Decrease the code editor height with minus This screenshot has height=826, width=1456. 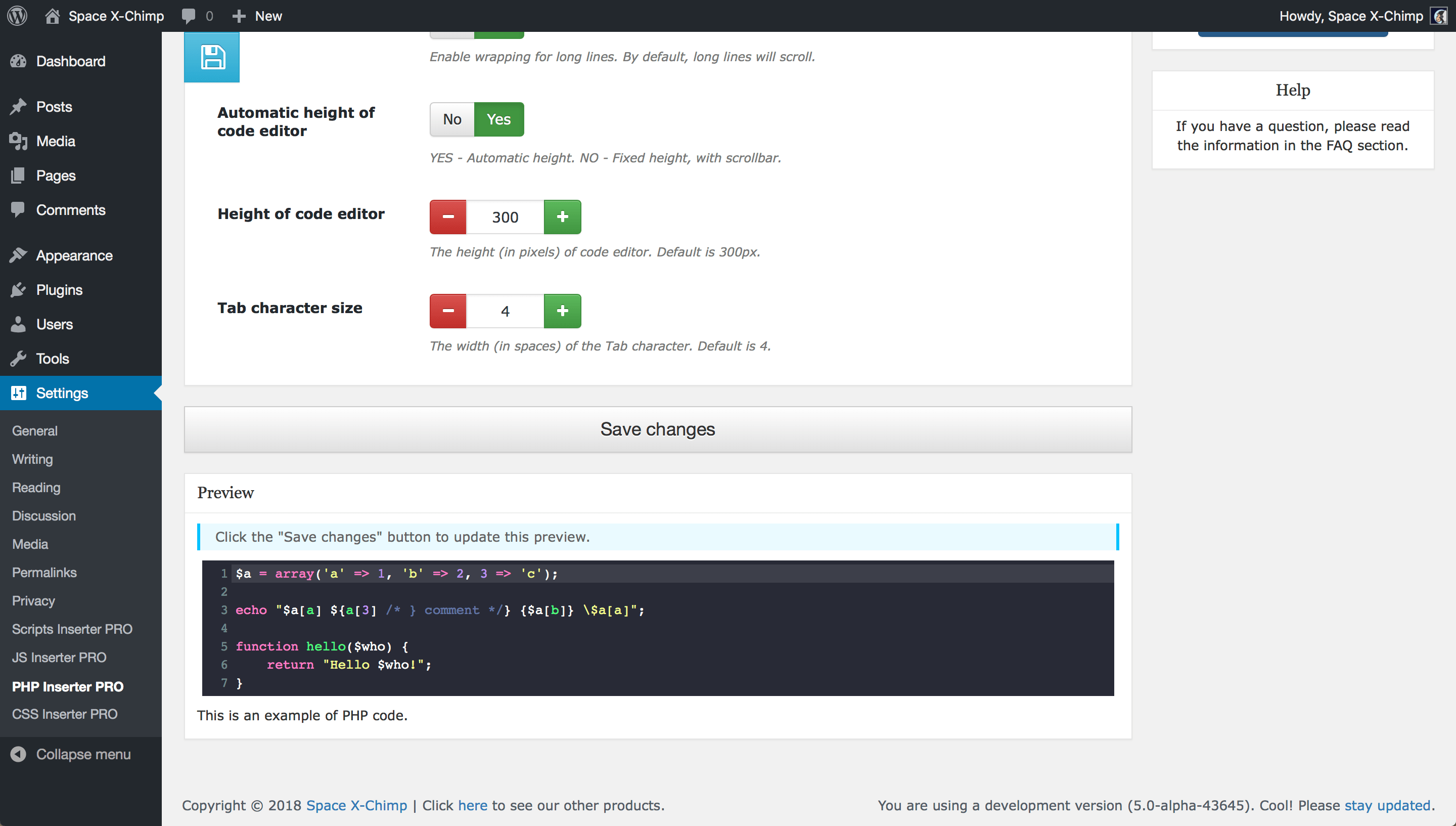tap(448, 216)
